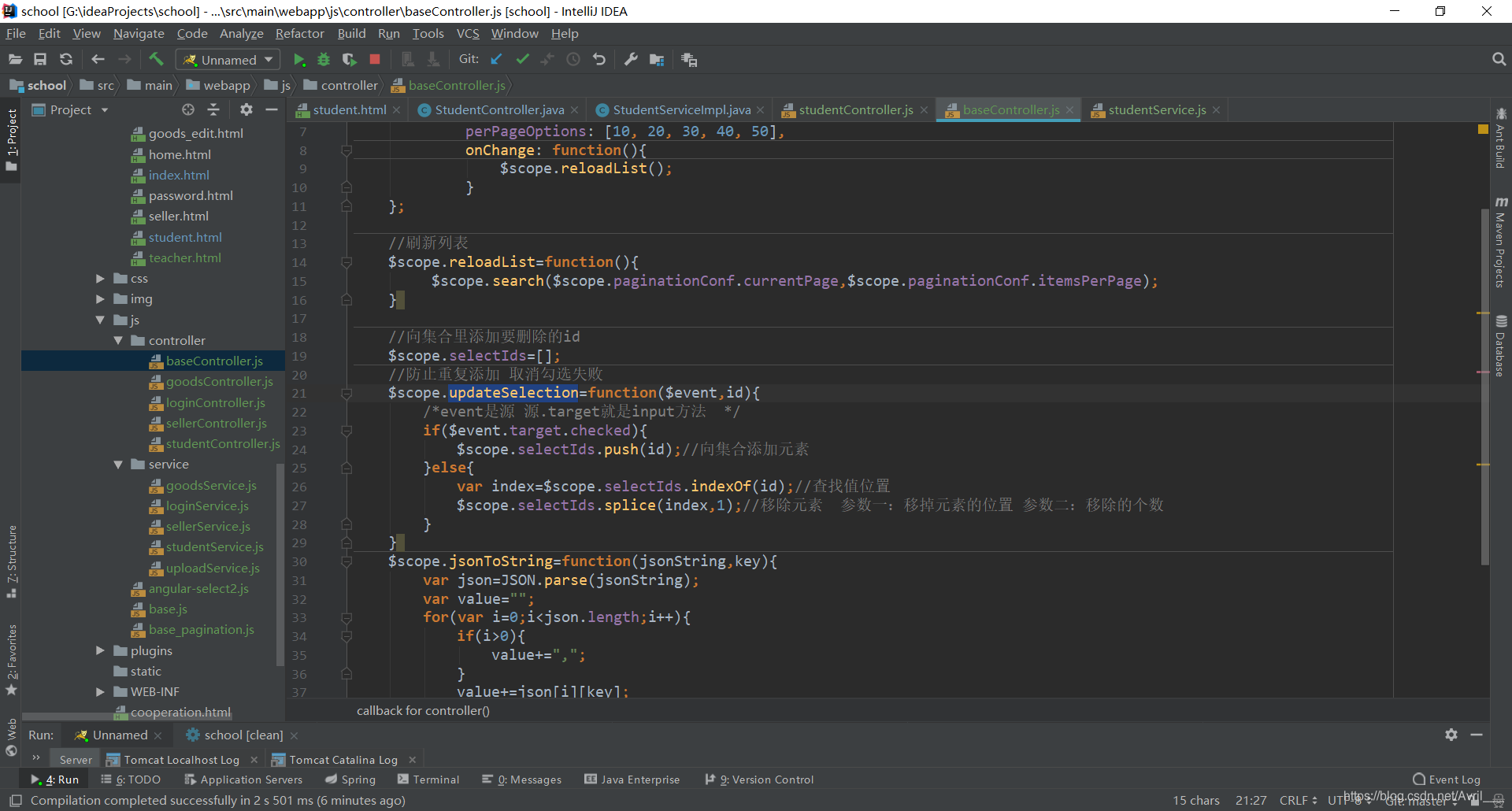Hide the Project panel with minus icon

272,109
